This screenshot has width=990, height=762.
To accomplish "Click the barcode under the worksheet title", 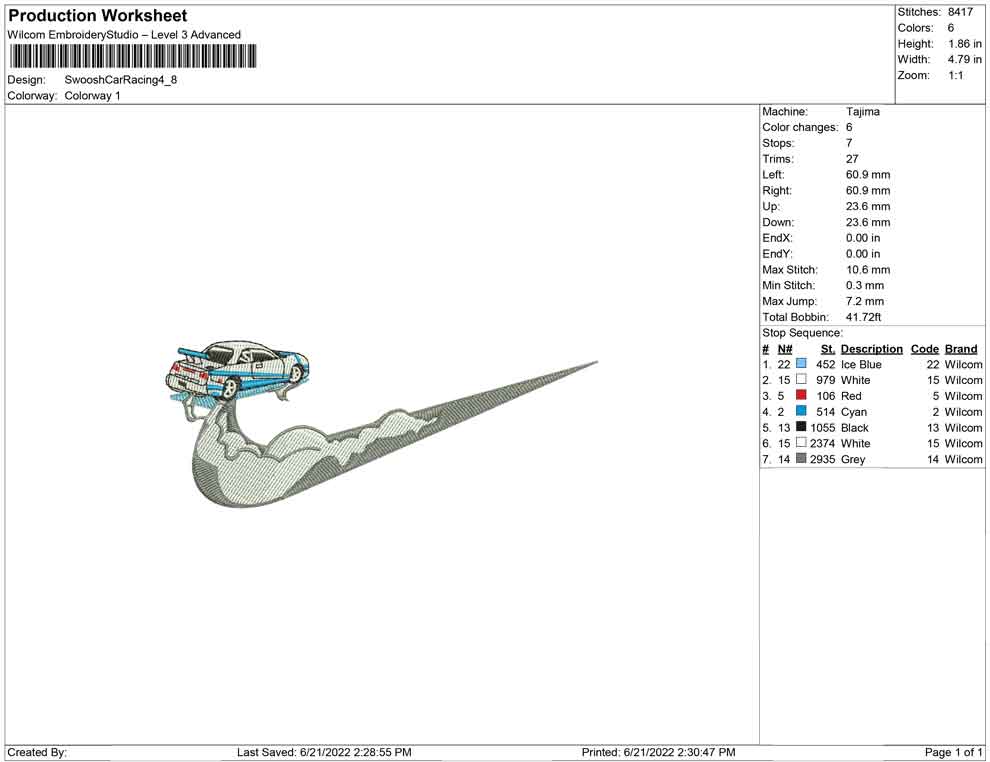I will 133,56.
